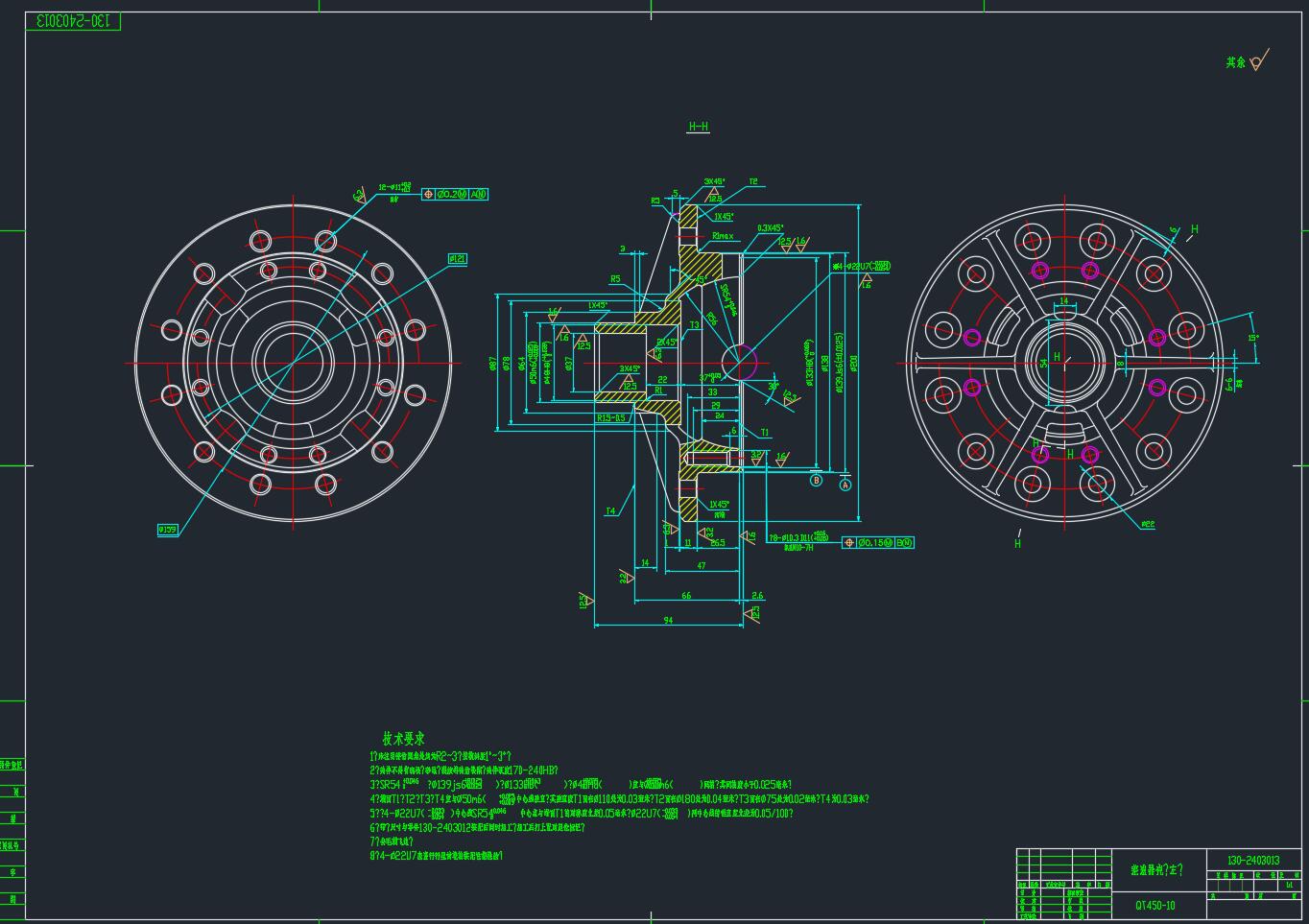Select the H-H section view title

(x=699, y=127)
